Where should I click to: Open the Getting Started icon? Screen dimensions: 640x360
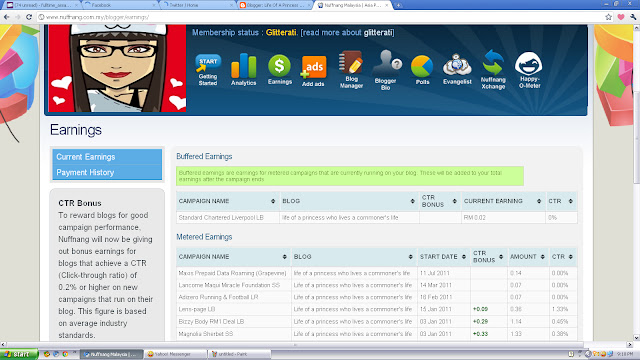coord(208,70)
